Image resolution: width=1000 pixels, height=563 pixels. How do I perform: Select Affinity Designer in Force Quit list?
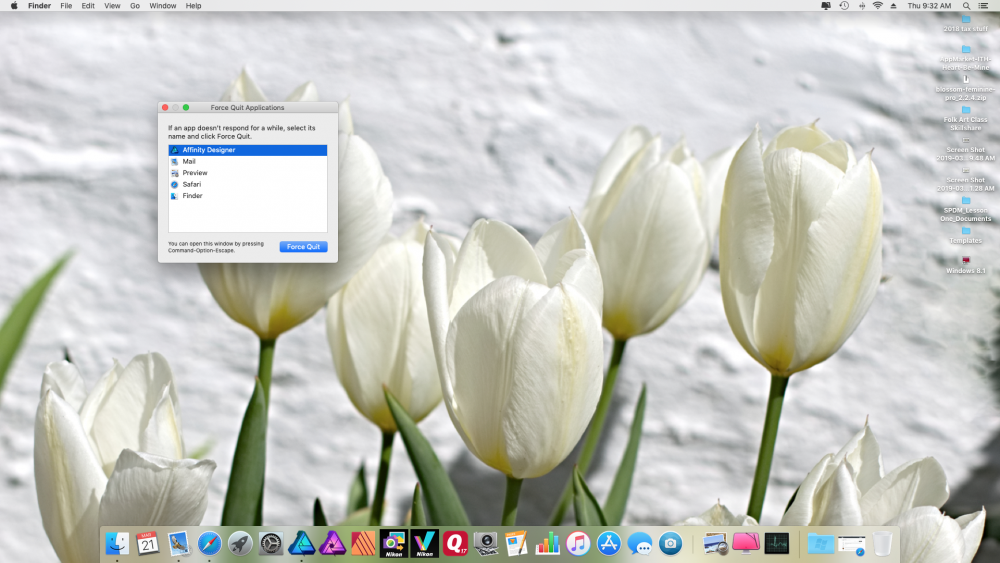pos(247,150)
